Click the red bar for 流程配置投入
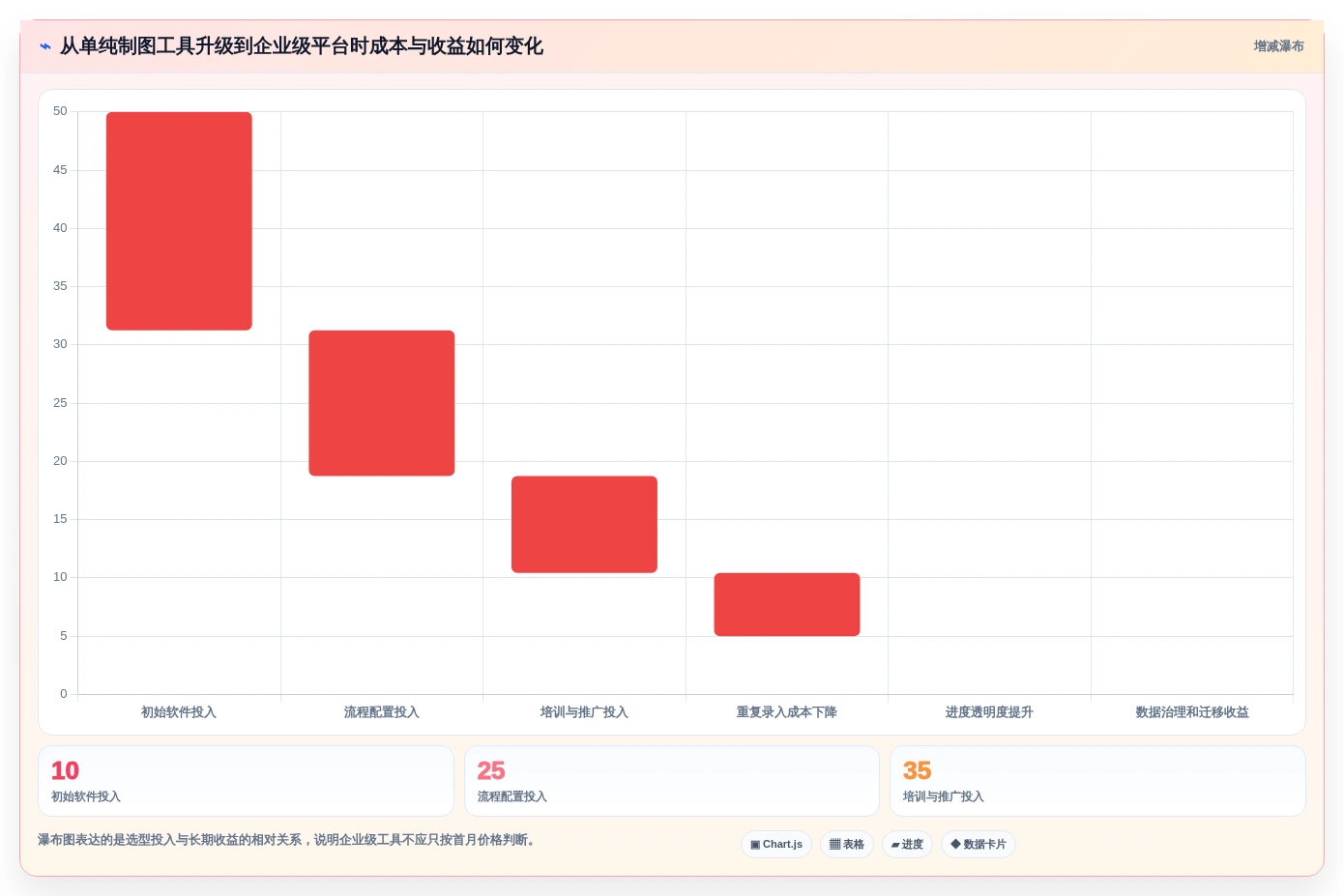The height and width of the screenshot is (896, 1344). coord(382,403)
